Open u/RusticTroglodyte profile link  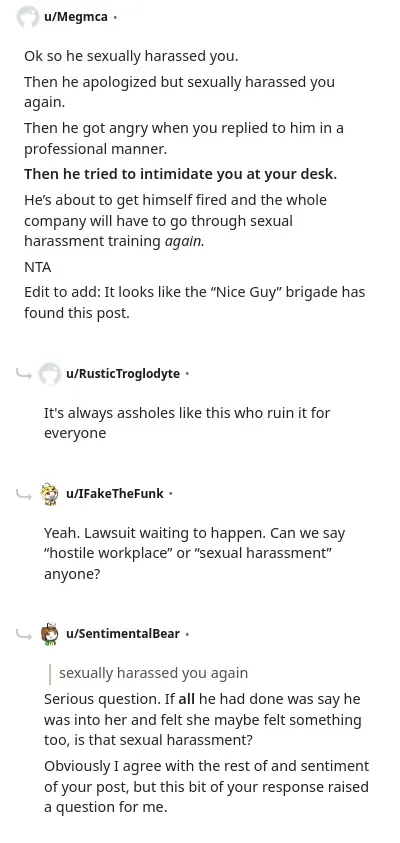tap(123, 374)
